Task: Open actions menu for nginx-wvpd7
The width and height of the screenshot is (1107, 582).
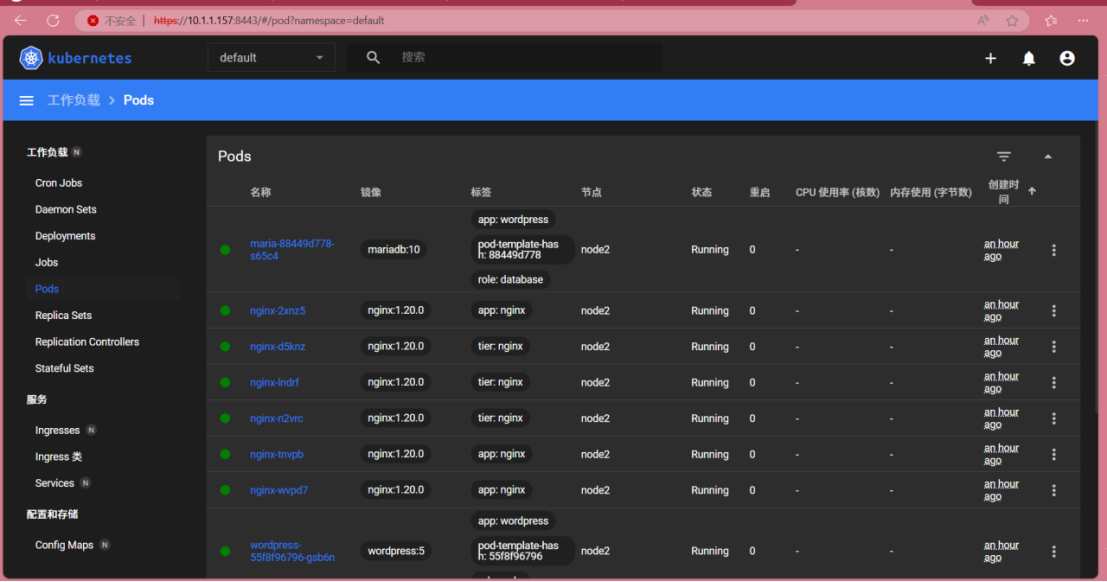Action: pyautogui.click(x=1053, y=490)
